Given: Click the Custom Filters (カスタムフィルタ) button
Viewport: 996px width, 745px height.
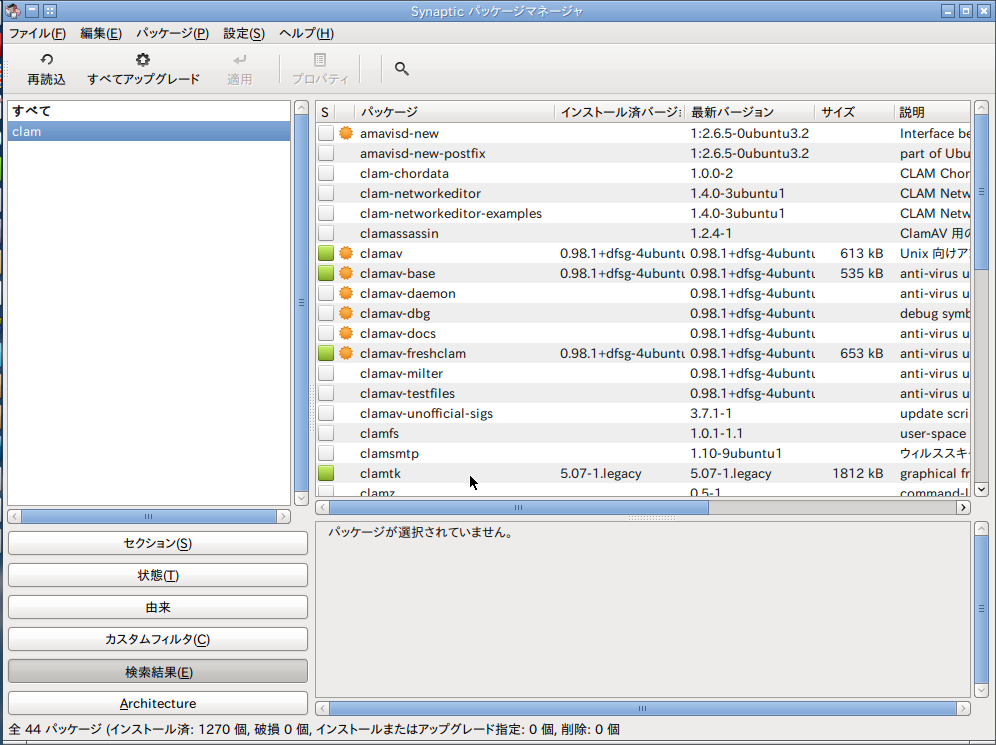Looking at the screenshot, I should click(x=158, y=639).
